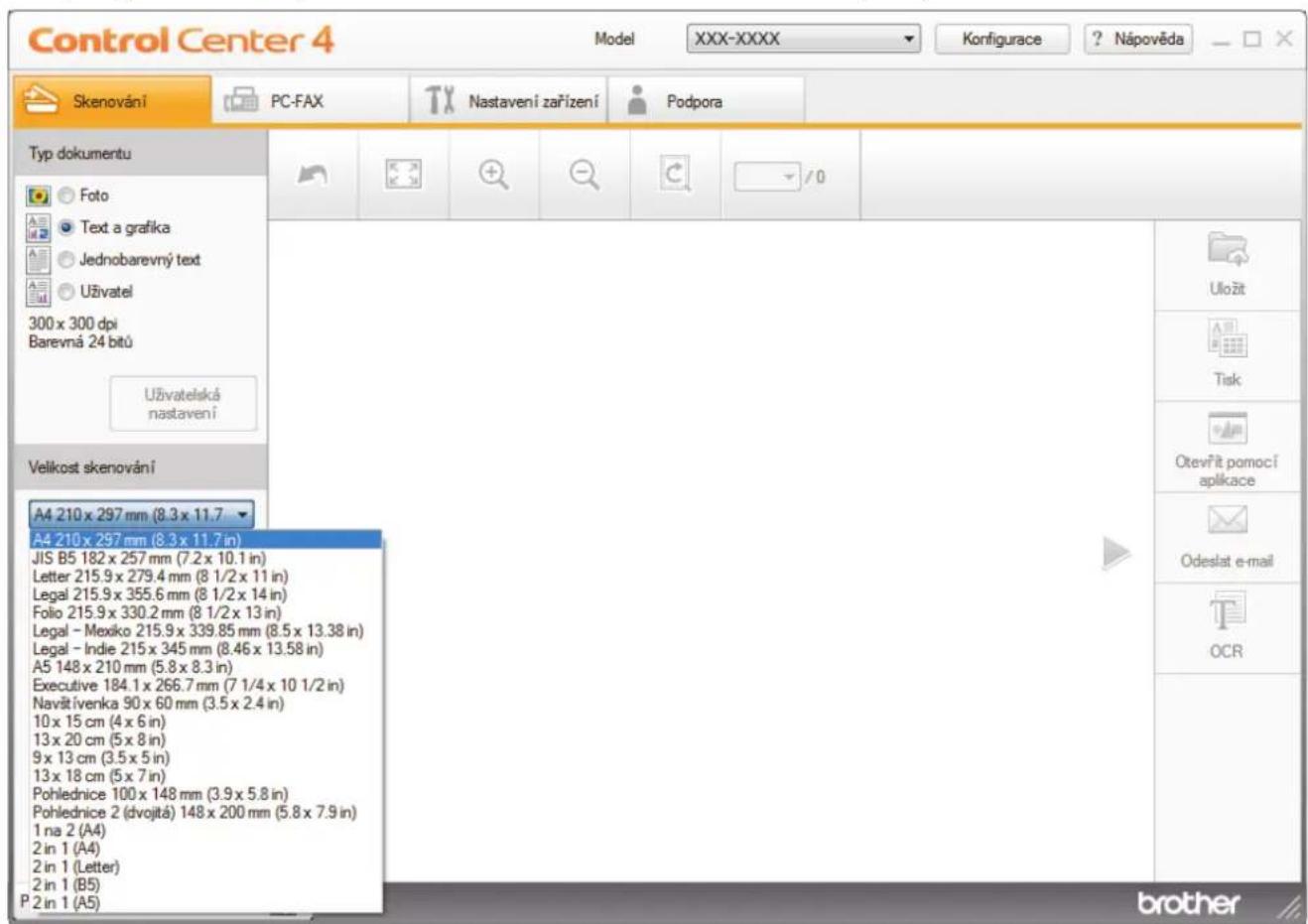1308x924 pixels.
Task: Select Legal 215.9 x 355.6 mm size
Action: pos(205,594)
